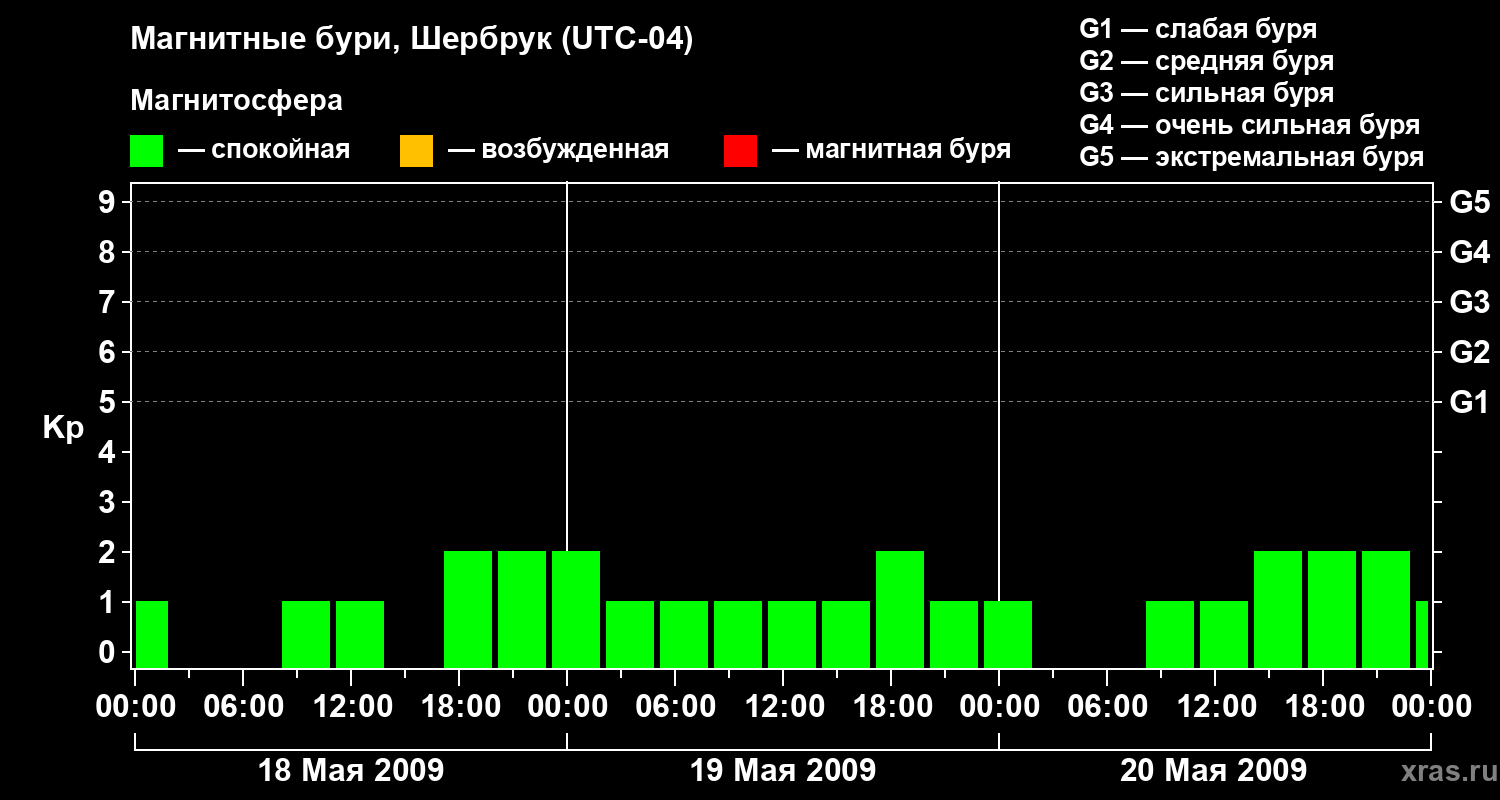
Task: Click the '19 Мая 2009' date label
Action: pos(783,771)
